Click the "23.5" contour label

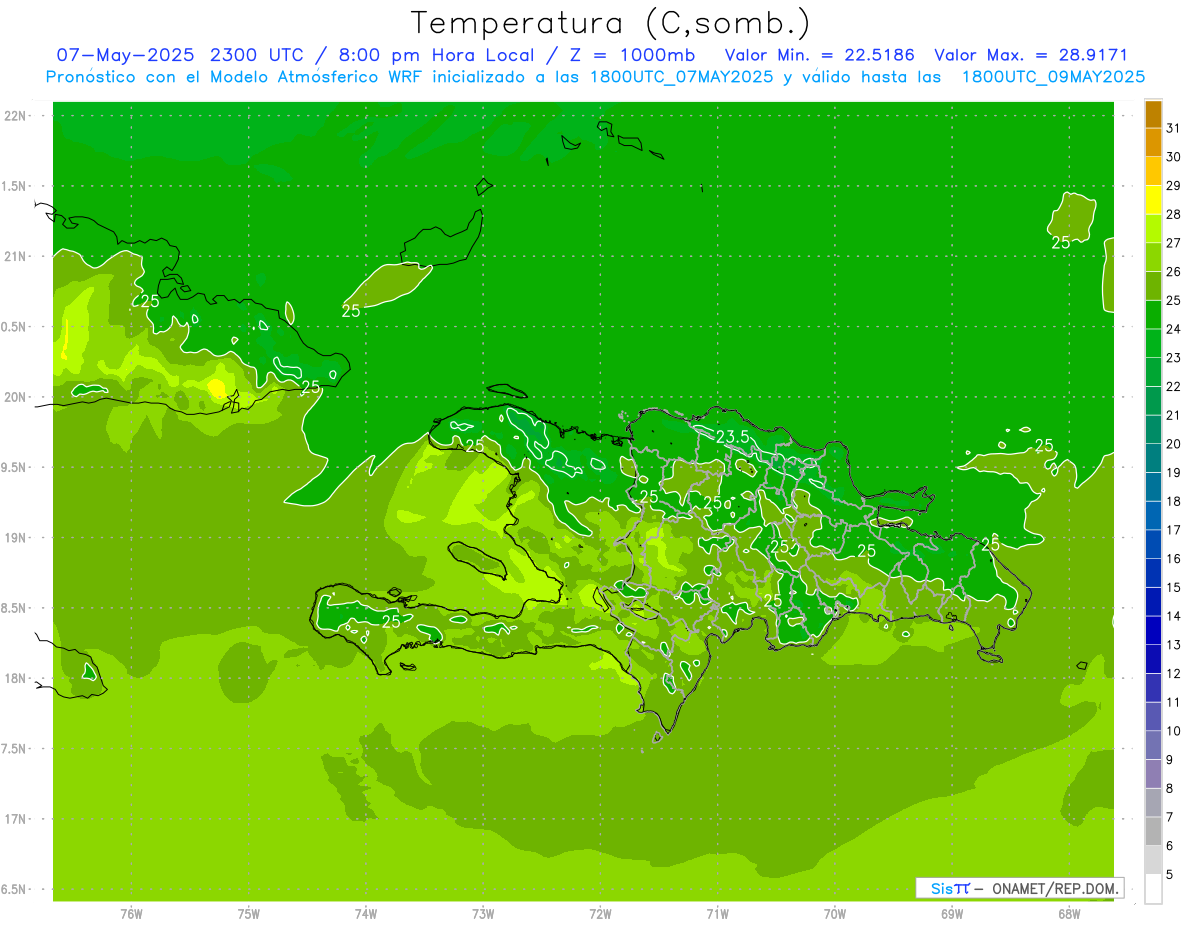click(732, 437)
